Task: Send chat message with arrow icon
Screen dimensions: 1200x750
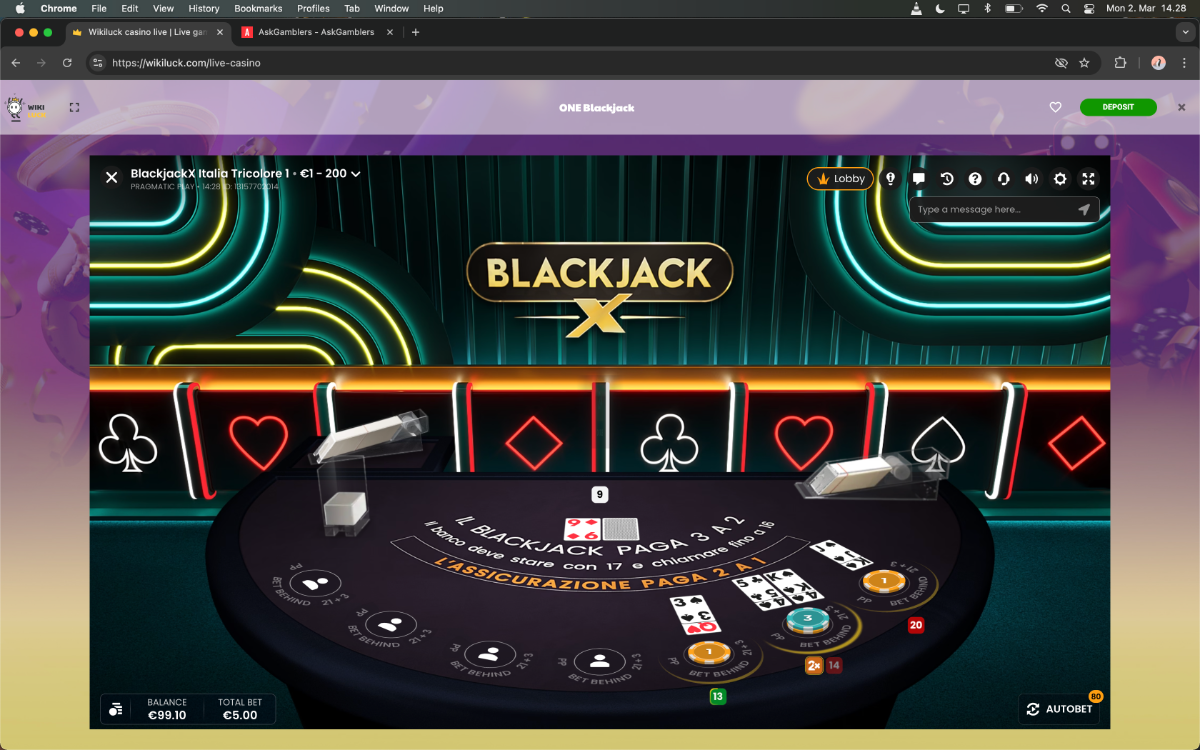Action: click(1084, 210)
